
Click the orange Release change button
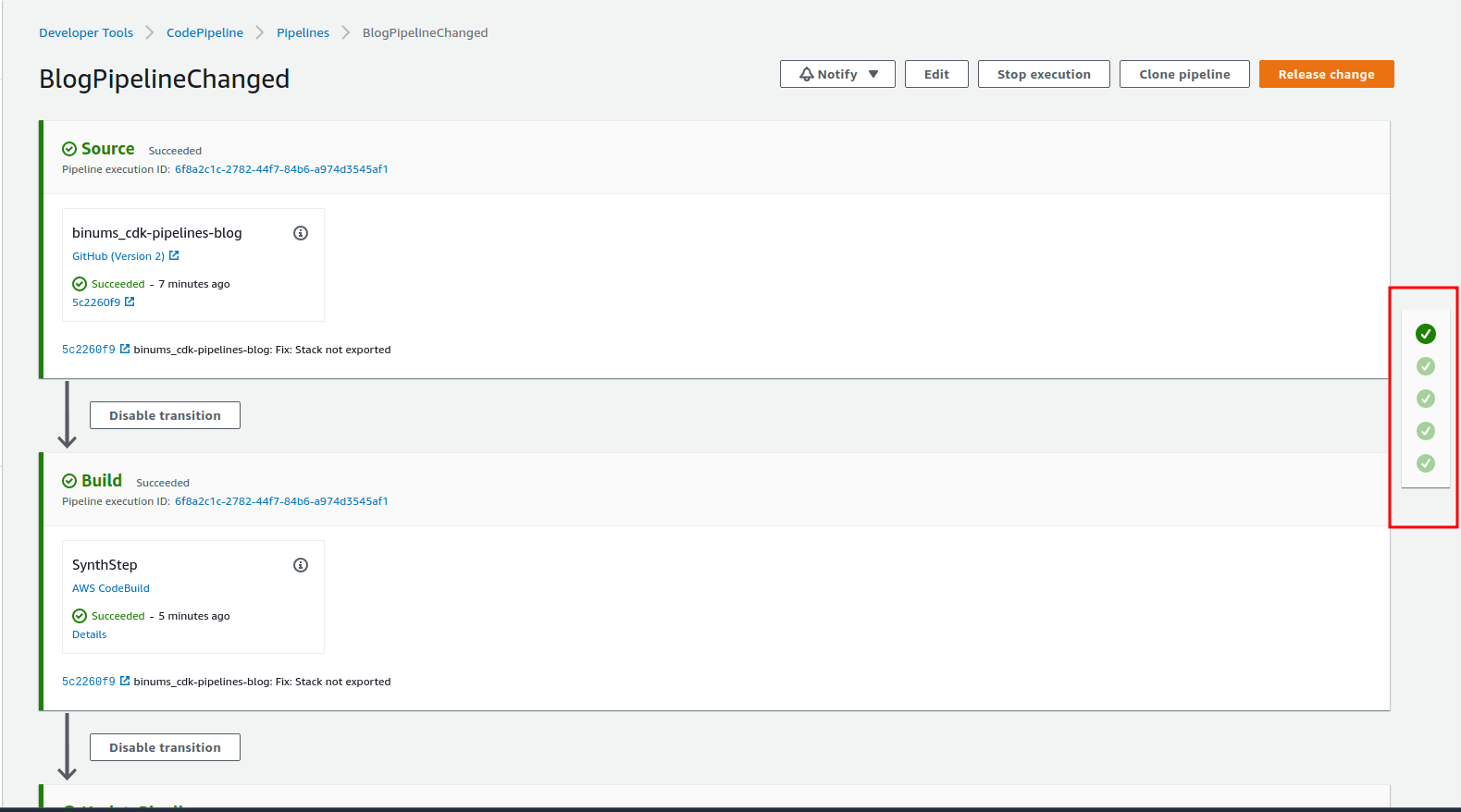click(x=1326, y=74)
